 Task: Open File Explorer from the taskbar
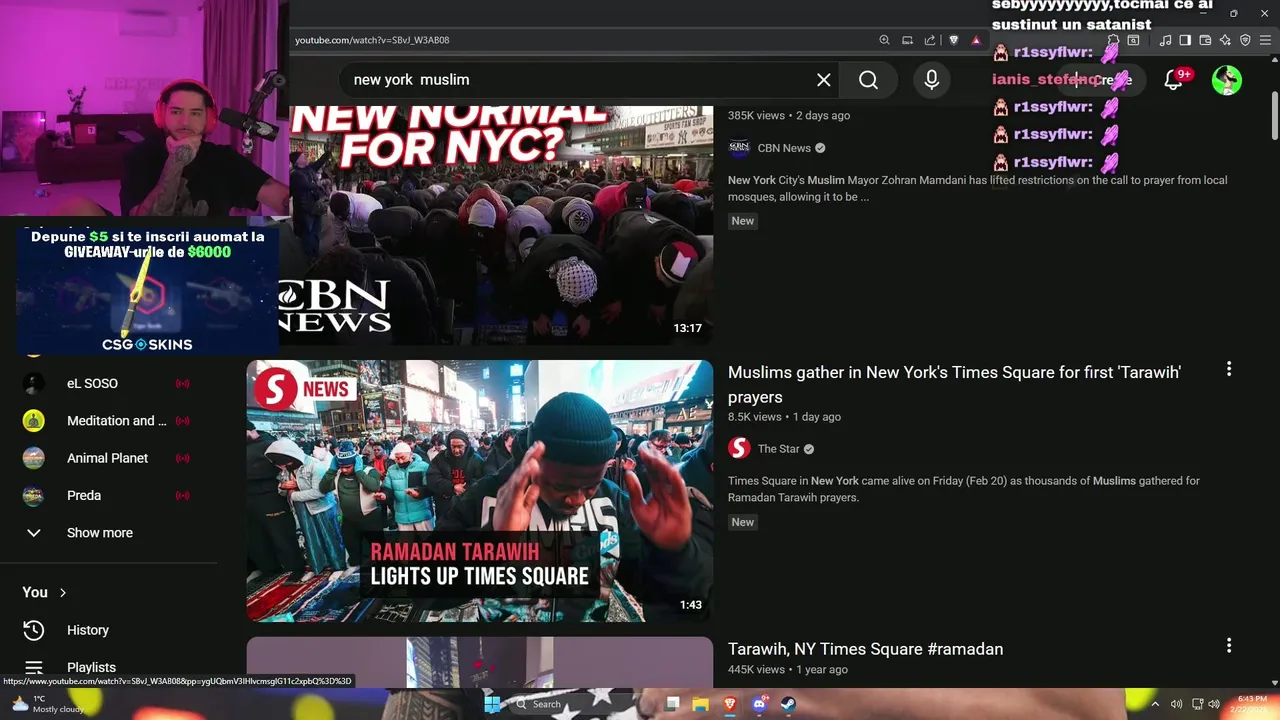click(701, 704)
